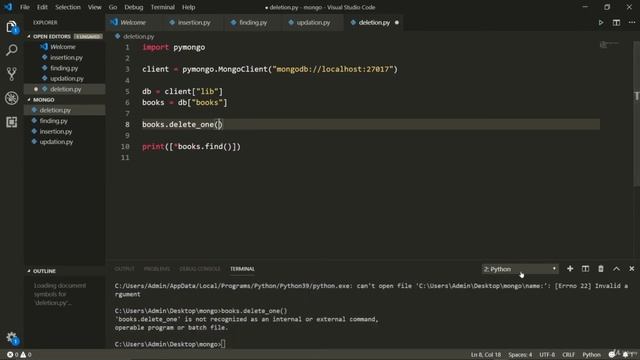Screen dimensions: 640x360
Task: Close the terminal panel
Action: 632,269
